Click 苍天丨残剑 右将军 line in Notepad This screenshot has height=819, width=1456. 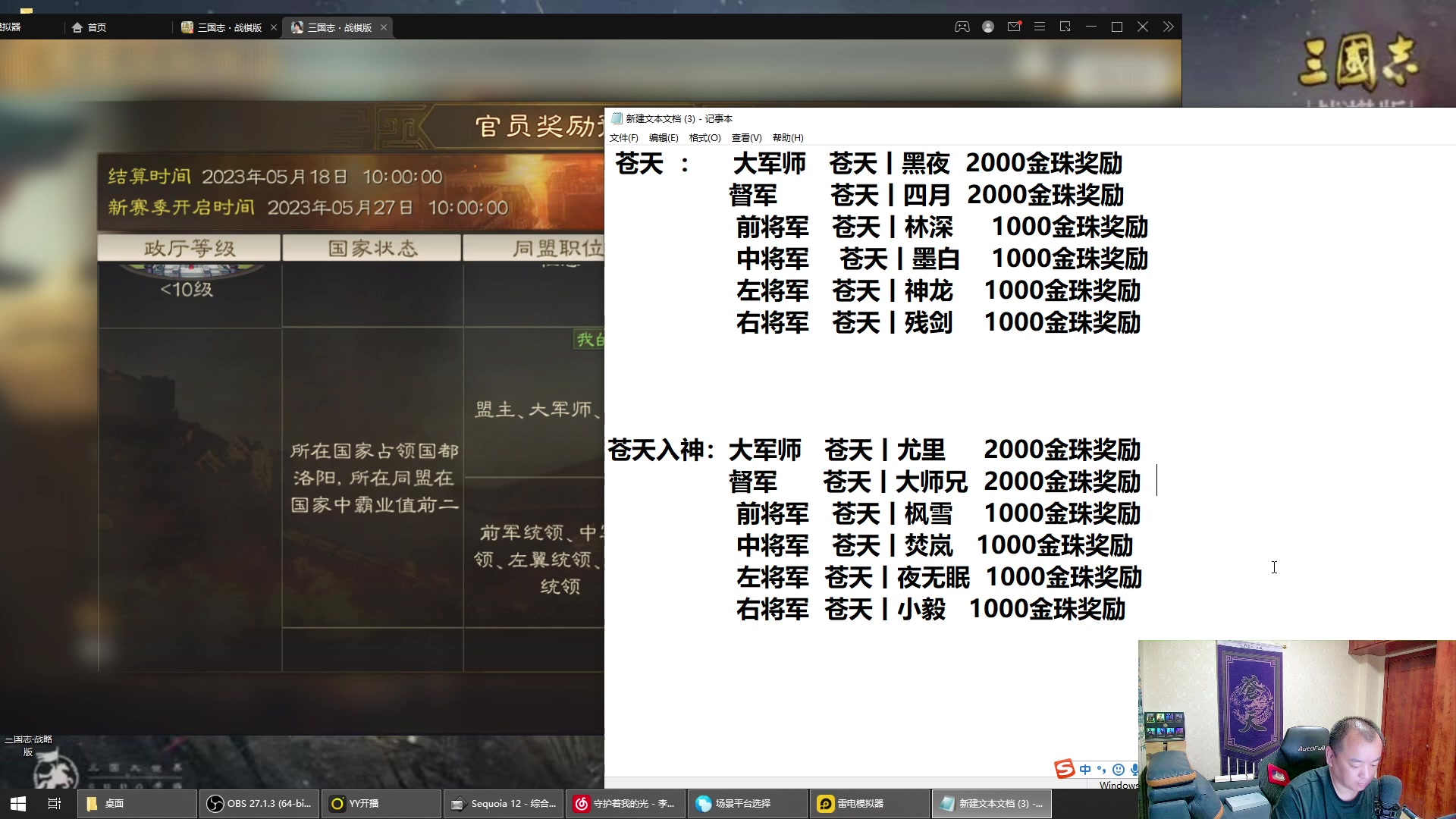(x=938, y=322)
